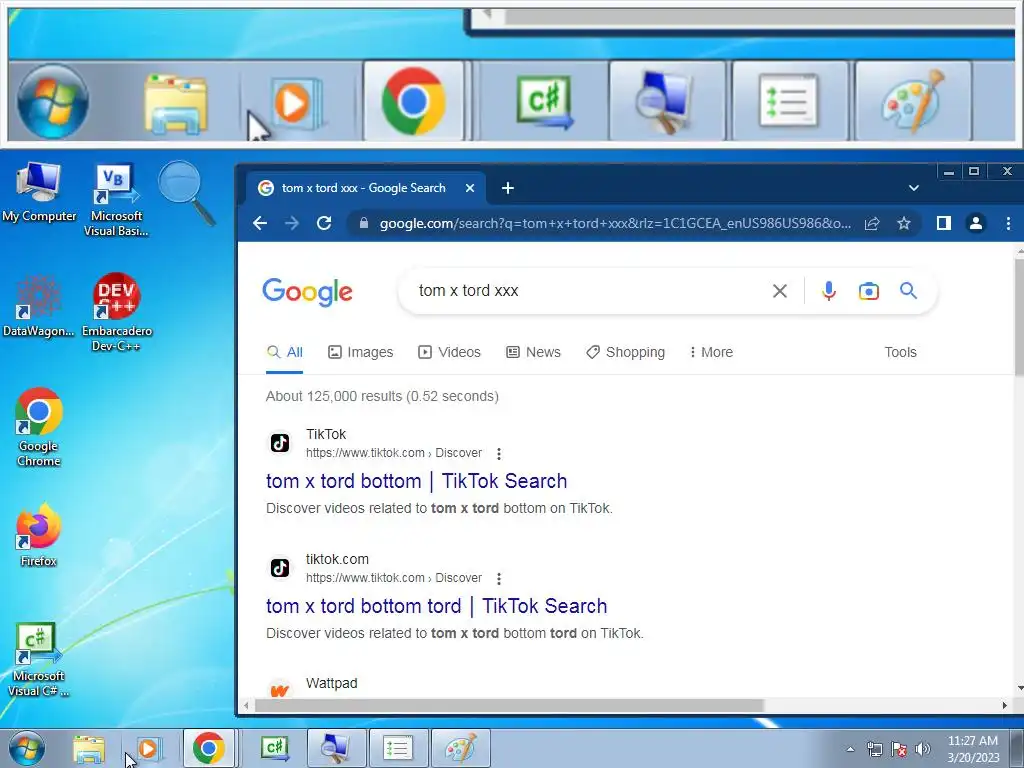Click the Wattpad site name
Viewport: 1024px width, 768px height.
[332, 683]
